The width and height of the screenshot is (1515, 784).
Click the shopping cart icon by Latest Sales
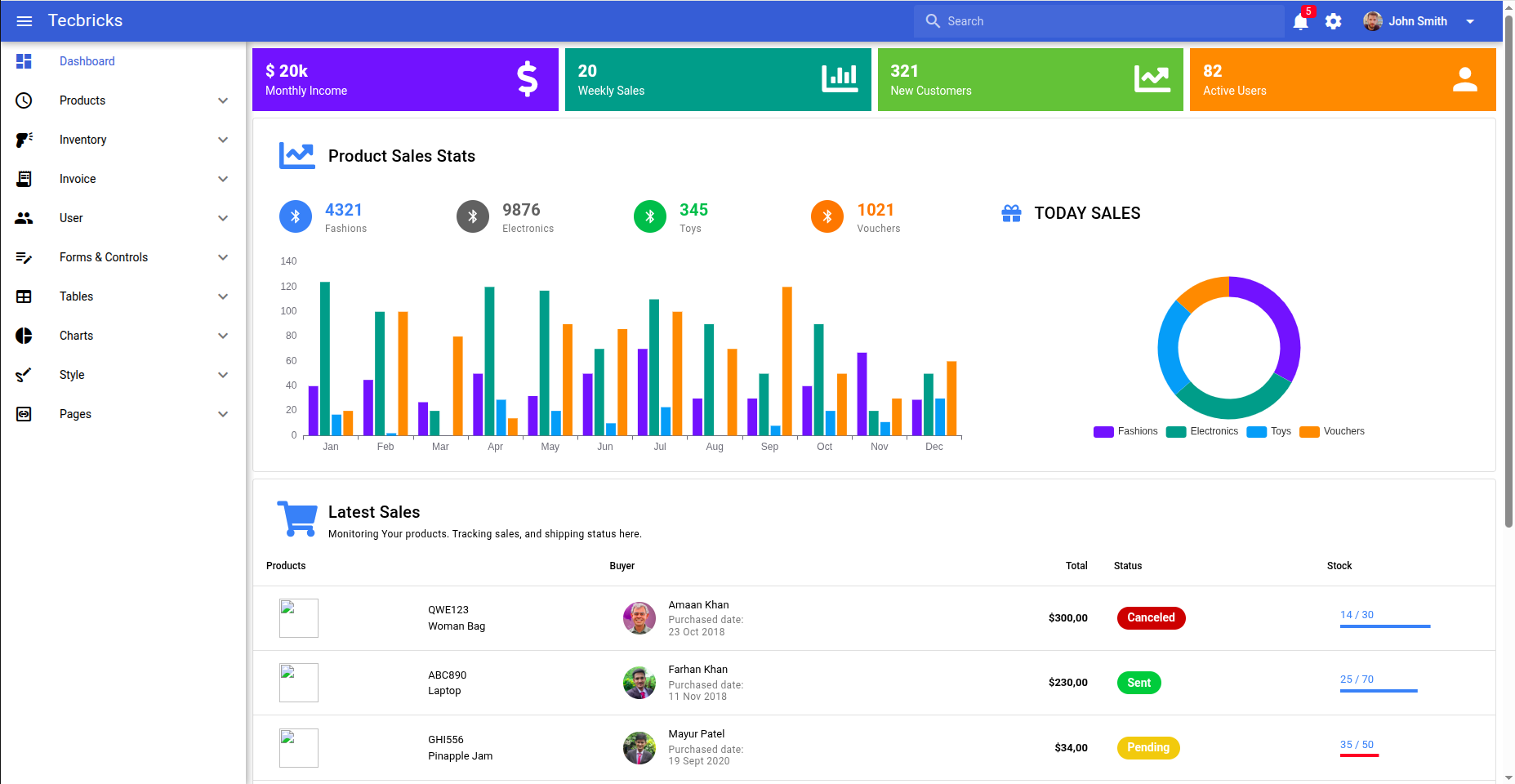[x=297, y=519]
